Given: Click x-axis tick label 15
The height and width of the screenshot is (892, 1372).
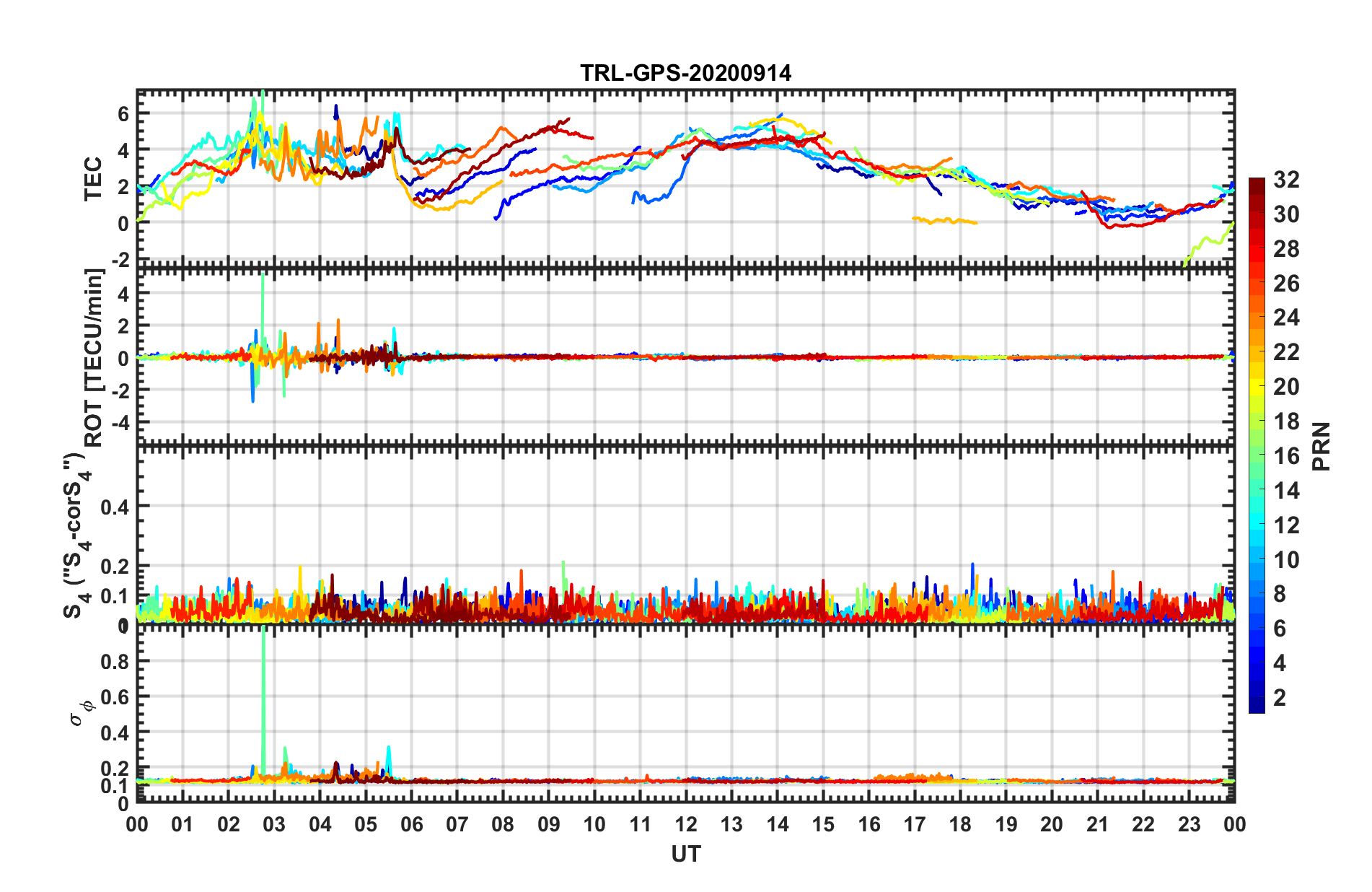Looking at the screenshot, I should (x=823, y=824).
